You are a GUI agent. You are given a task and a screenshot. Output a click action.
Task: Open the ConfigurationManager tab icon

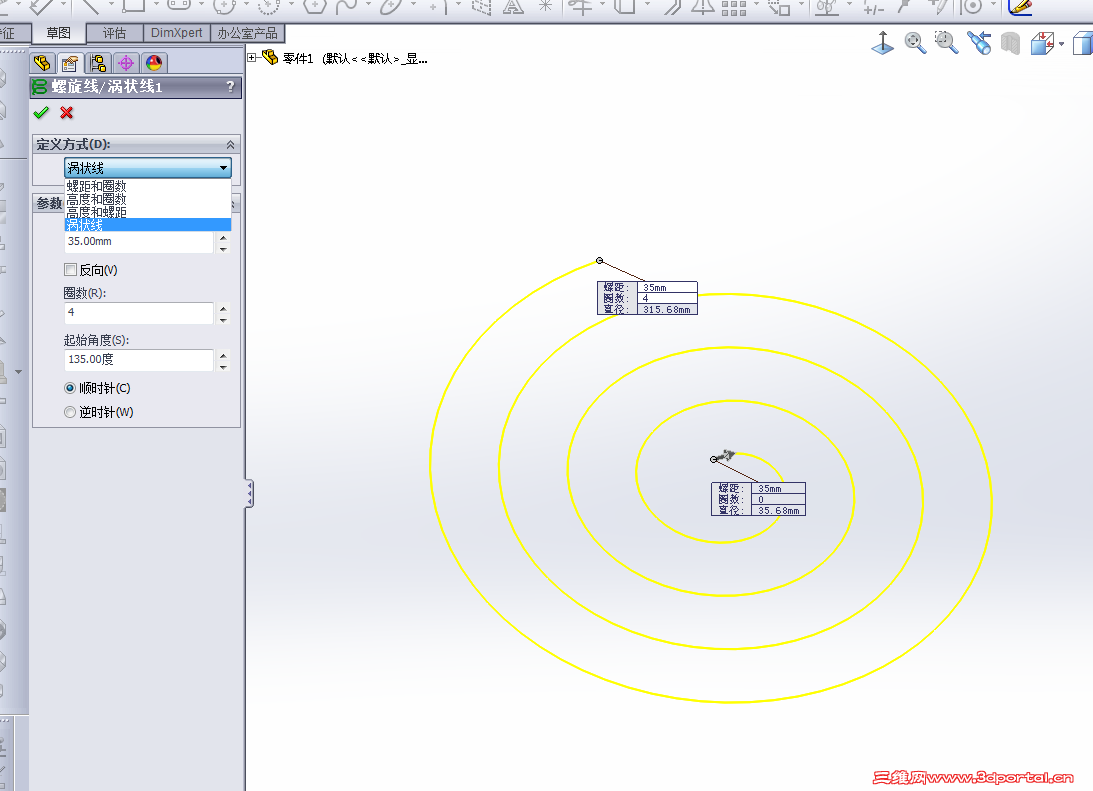98,63
